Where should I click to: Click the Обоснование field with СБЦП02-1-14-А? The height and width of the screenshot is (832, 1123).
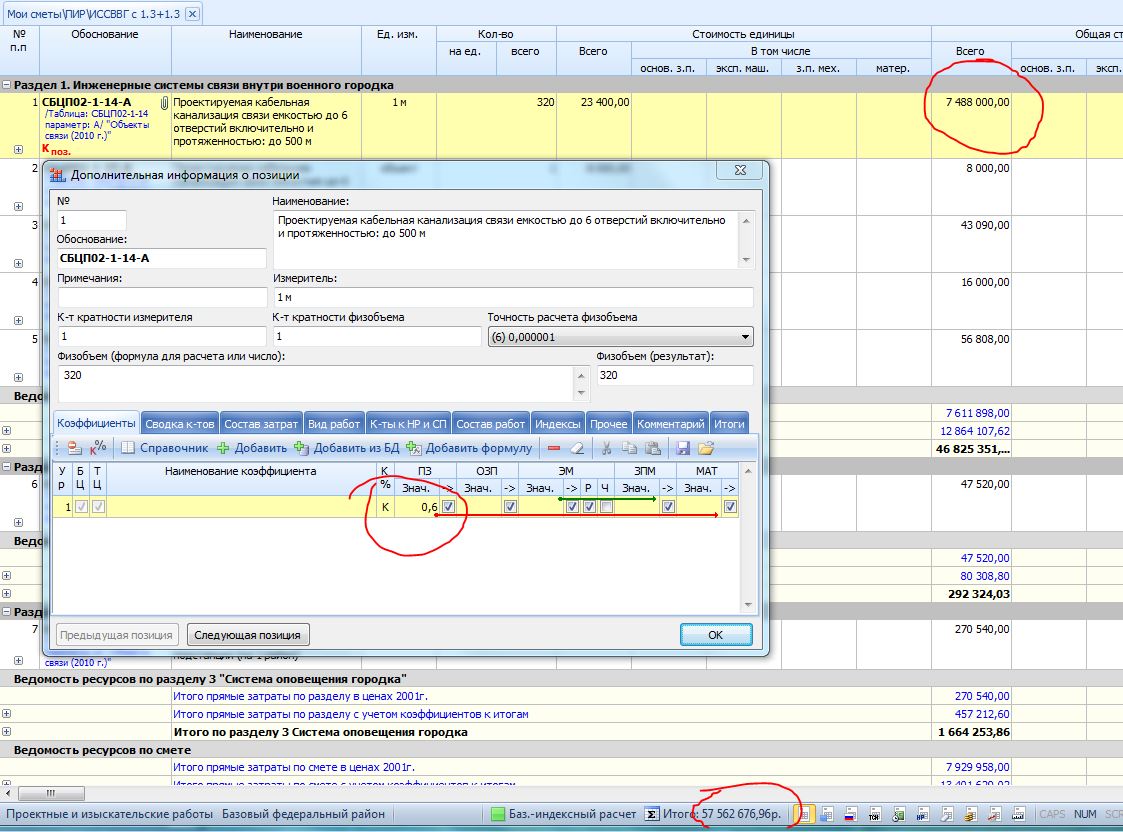(x=161, y=258)
